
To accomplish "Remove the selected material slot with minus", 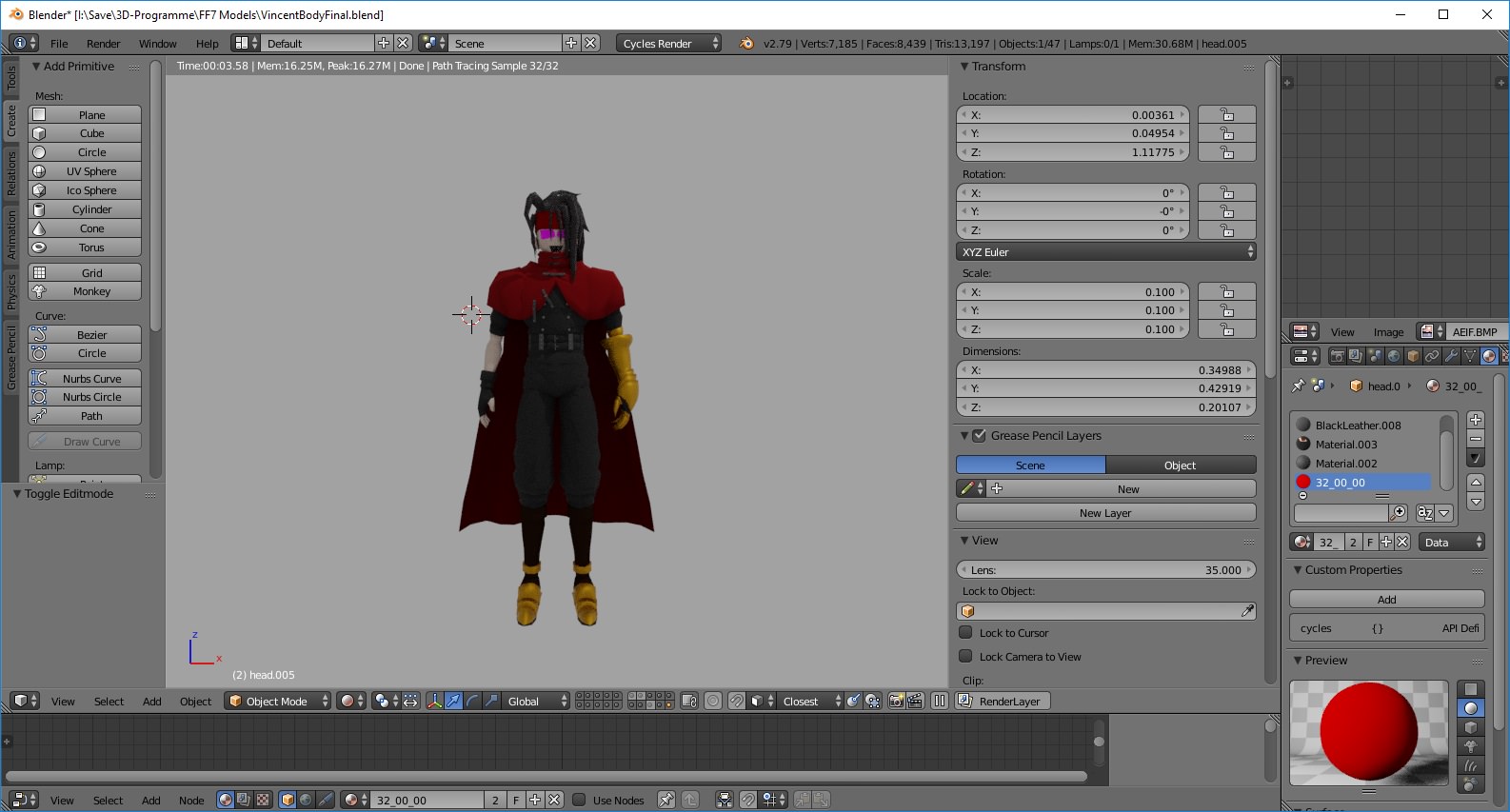I will point(1476,439).
